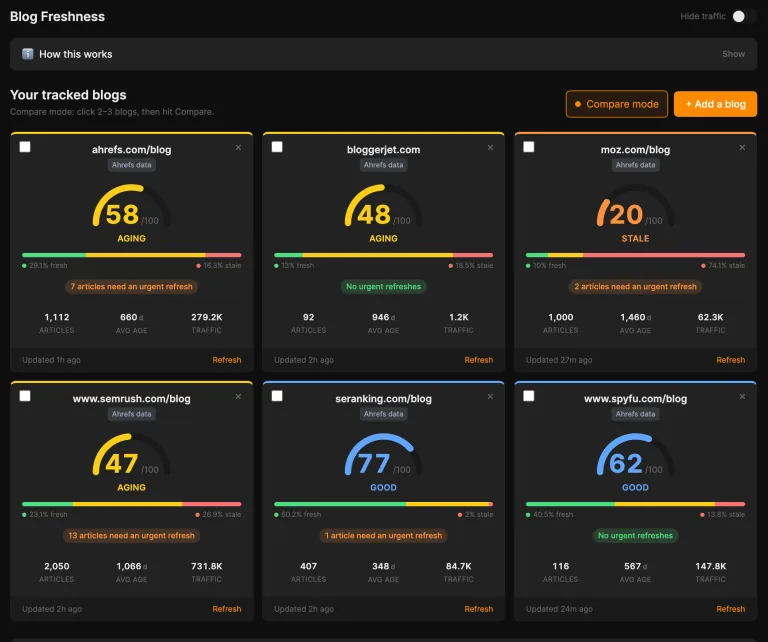Click the 1,460 d avg age value

(635, 317)
